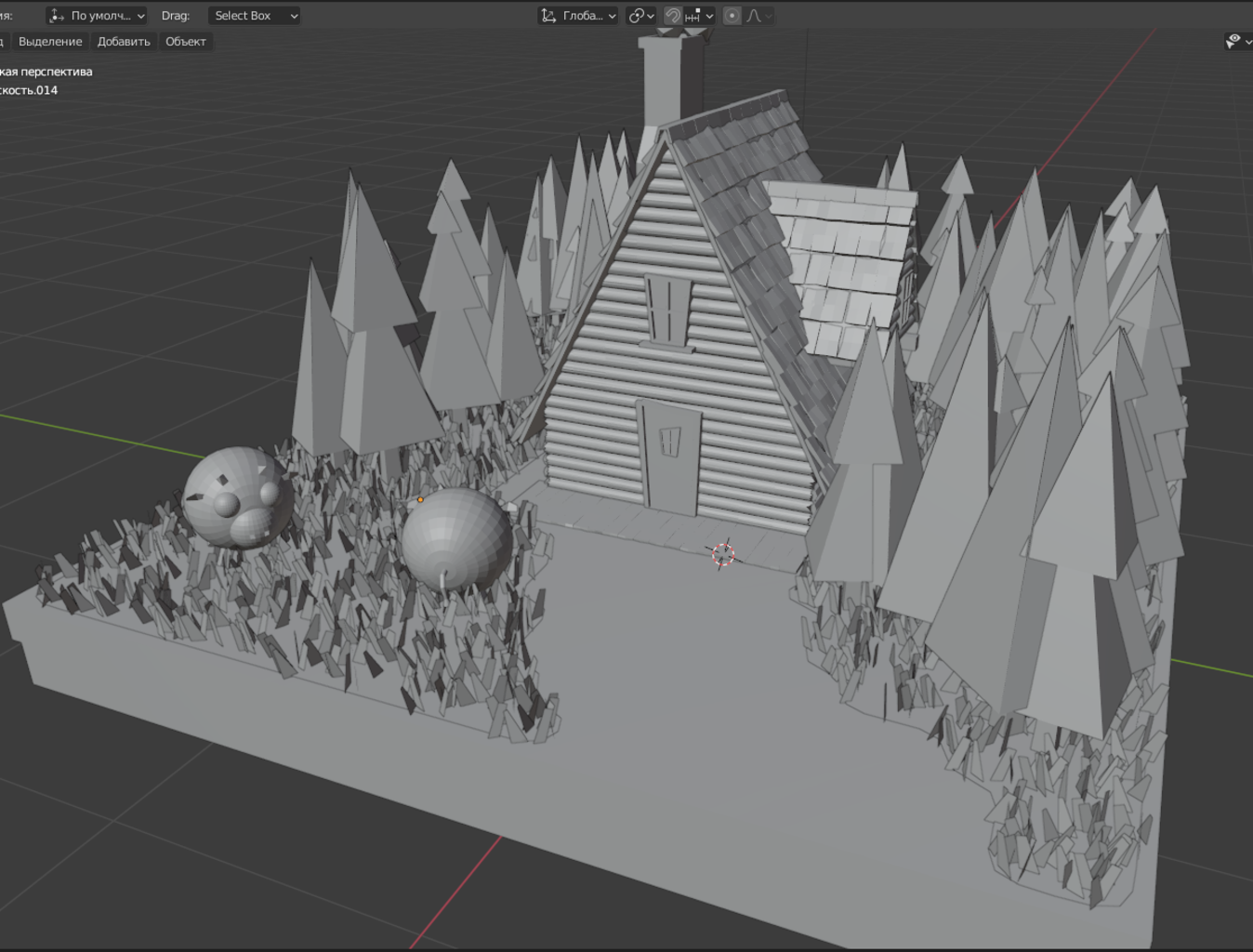
Task: Toggle the magnet snapping icon
Action: [673, 16]
